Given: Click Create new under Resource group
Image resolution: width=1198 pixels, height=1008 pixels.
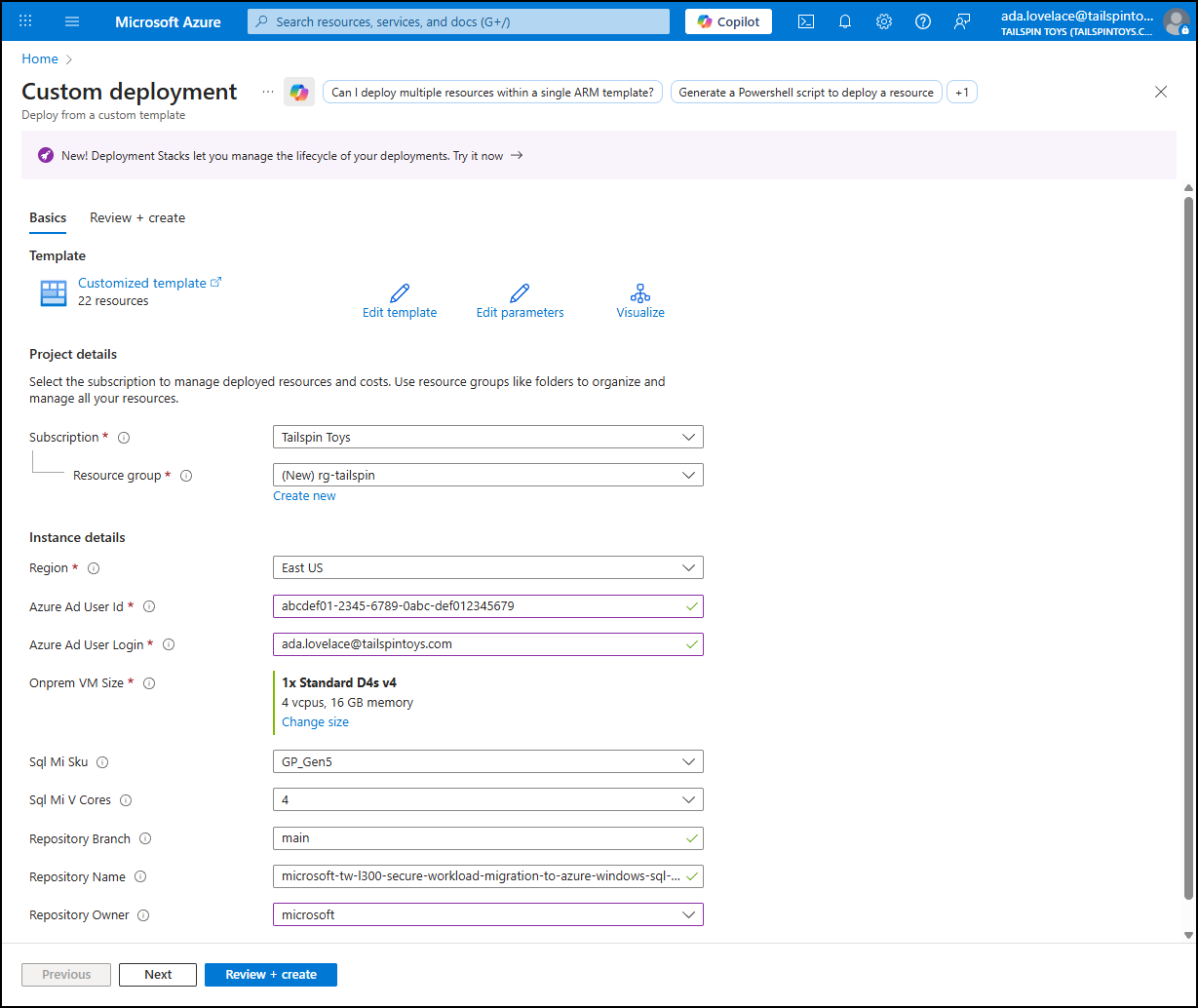Looking at the screenshot, I should pos(304,495).
